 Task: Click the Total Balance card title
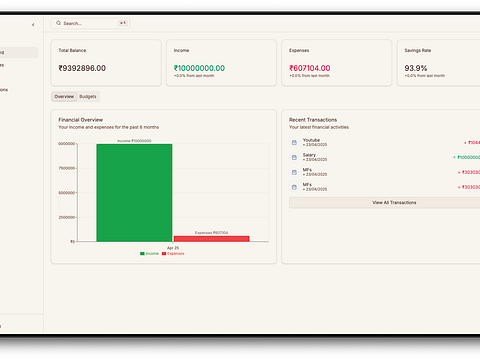click(x=72, y=50)
